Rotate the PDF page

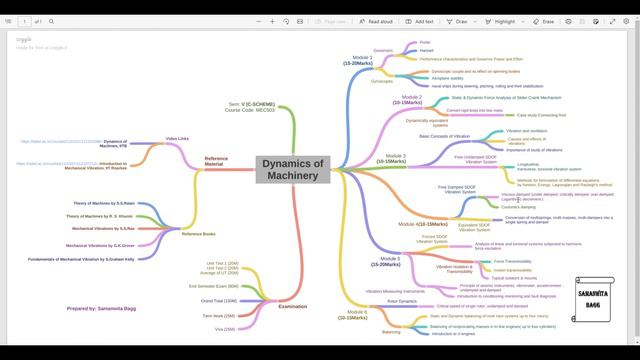pyautogui.click(x=286, y=21)
